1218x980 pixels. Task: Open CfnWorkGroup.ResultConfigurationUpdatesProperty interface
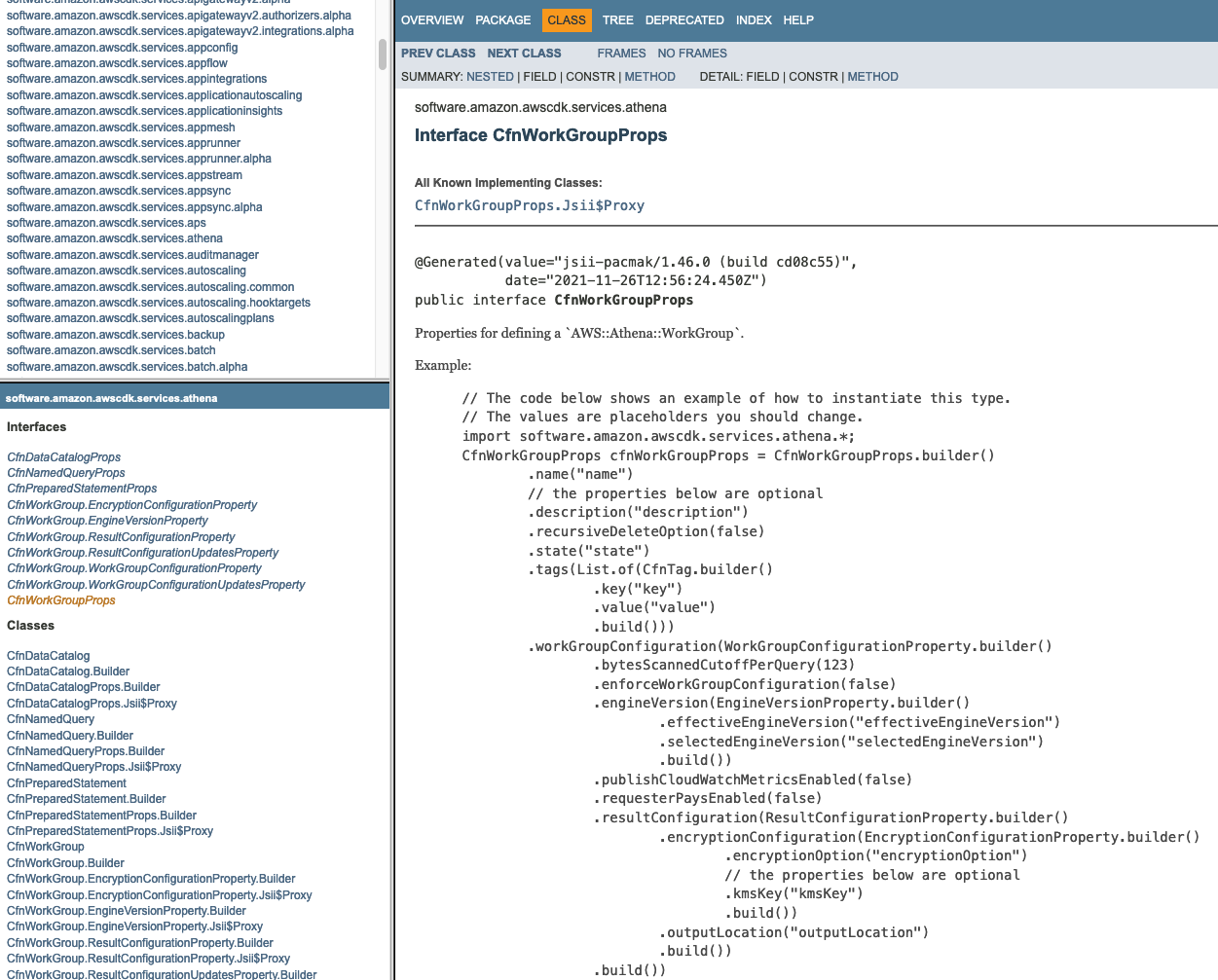142,553
